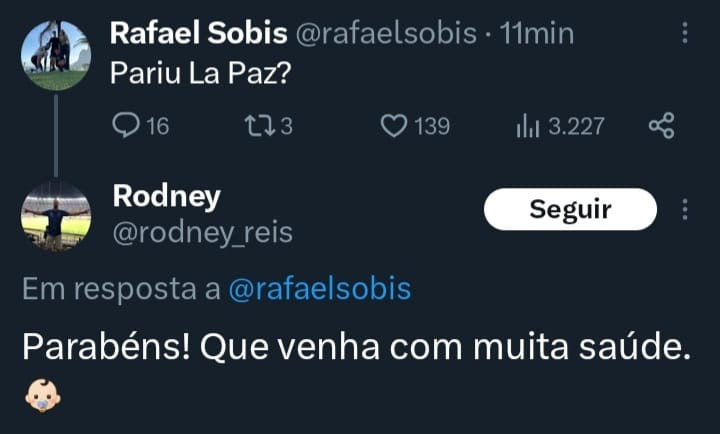The height and width of the screenshot is (434, 720).
Task: Open Rodney's profile picture
Action: (x=56, y=214)
